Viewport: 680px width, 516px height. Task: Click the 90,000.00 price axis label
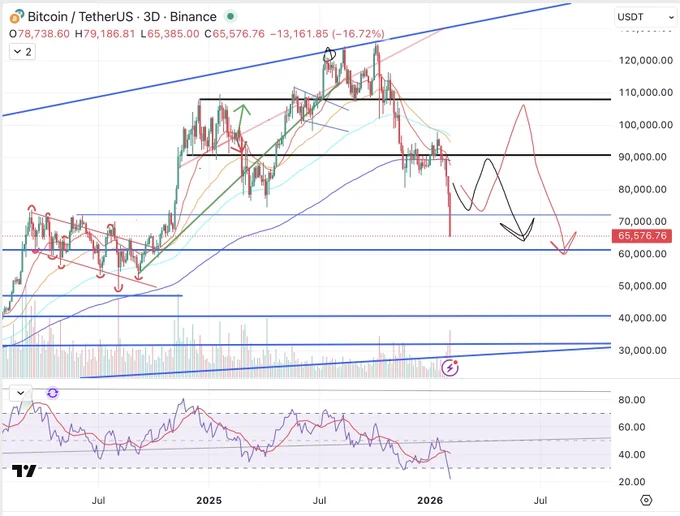(x=643, y=157)
